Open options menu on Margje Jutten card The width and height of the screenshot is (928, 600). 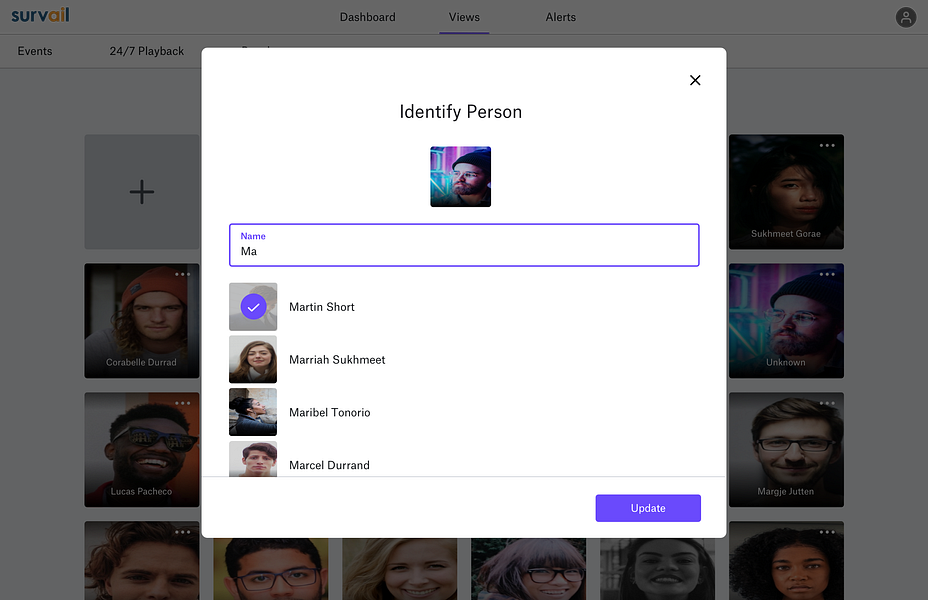(x=827, y=404)
